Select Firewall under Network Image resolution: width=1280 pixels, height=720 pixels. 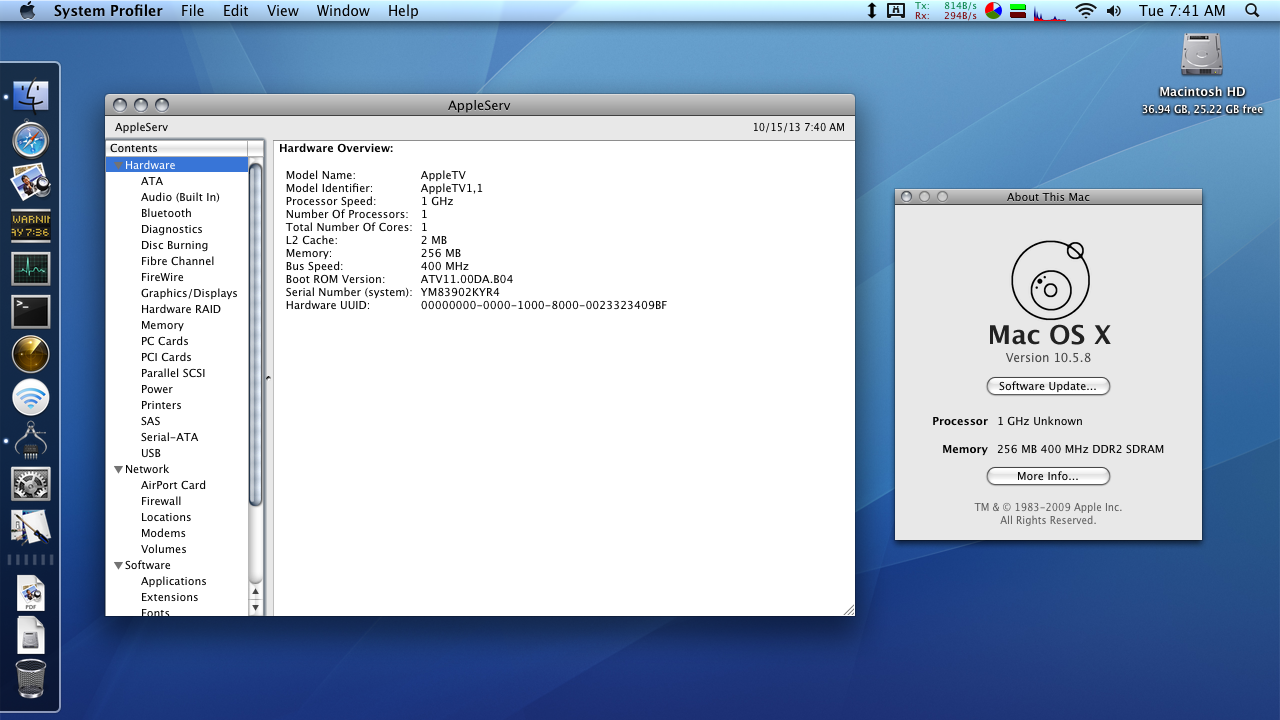[161, 501]
